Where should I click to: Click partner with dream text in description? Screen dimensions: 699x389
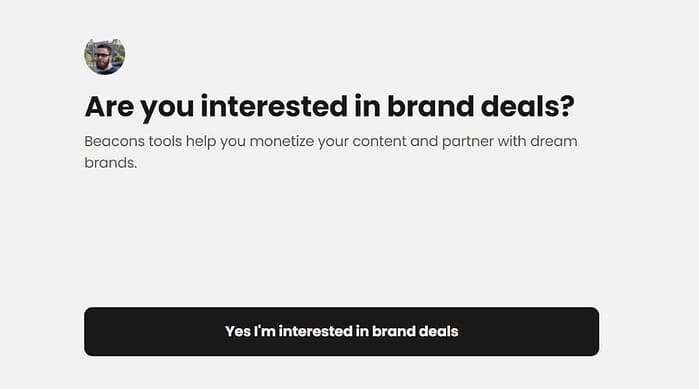click(510, 142)
